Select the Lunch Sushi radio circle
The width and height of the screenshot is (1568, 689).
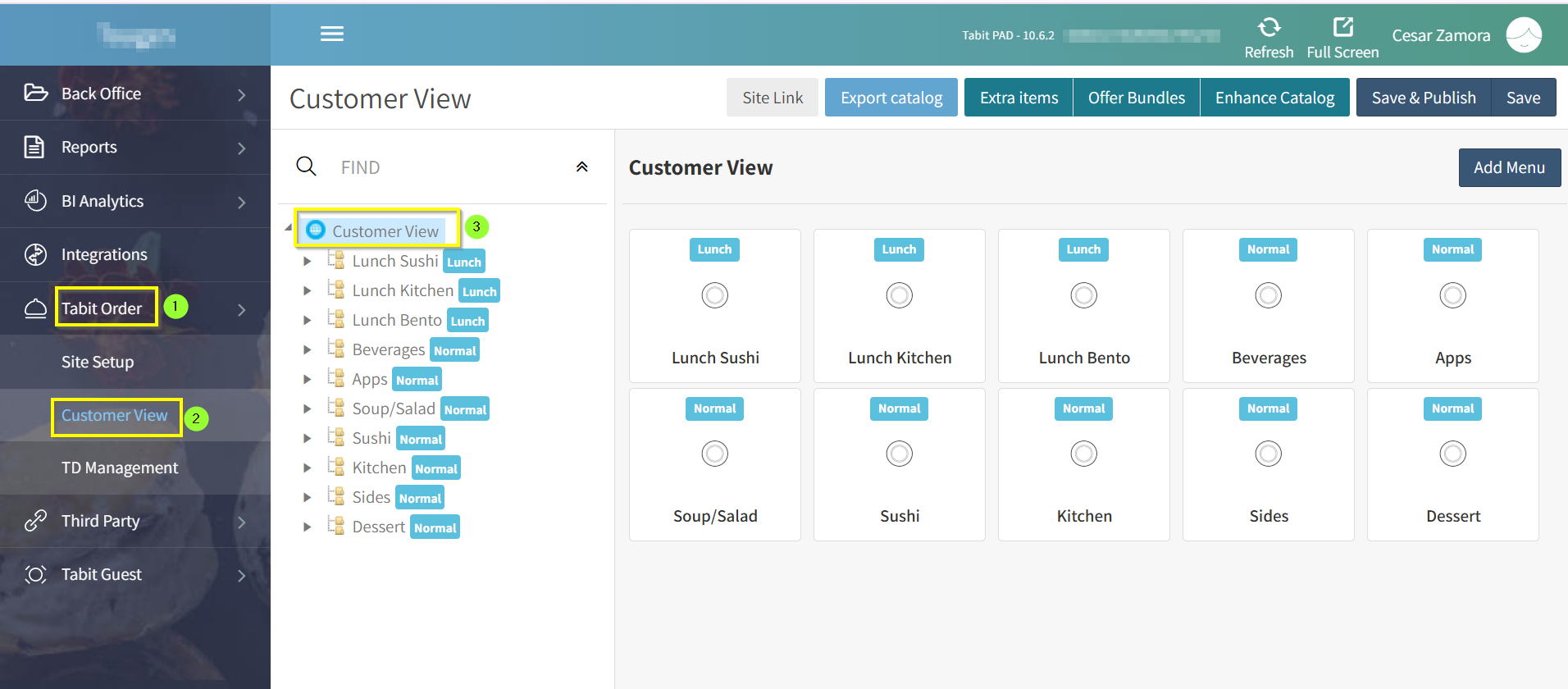pos(714,295)
